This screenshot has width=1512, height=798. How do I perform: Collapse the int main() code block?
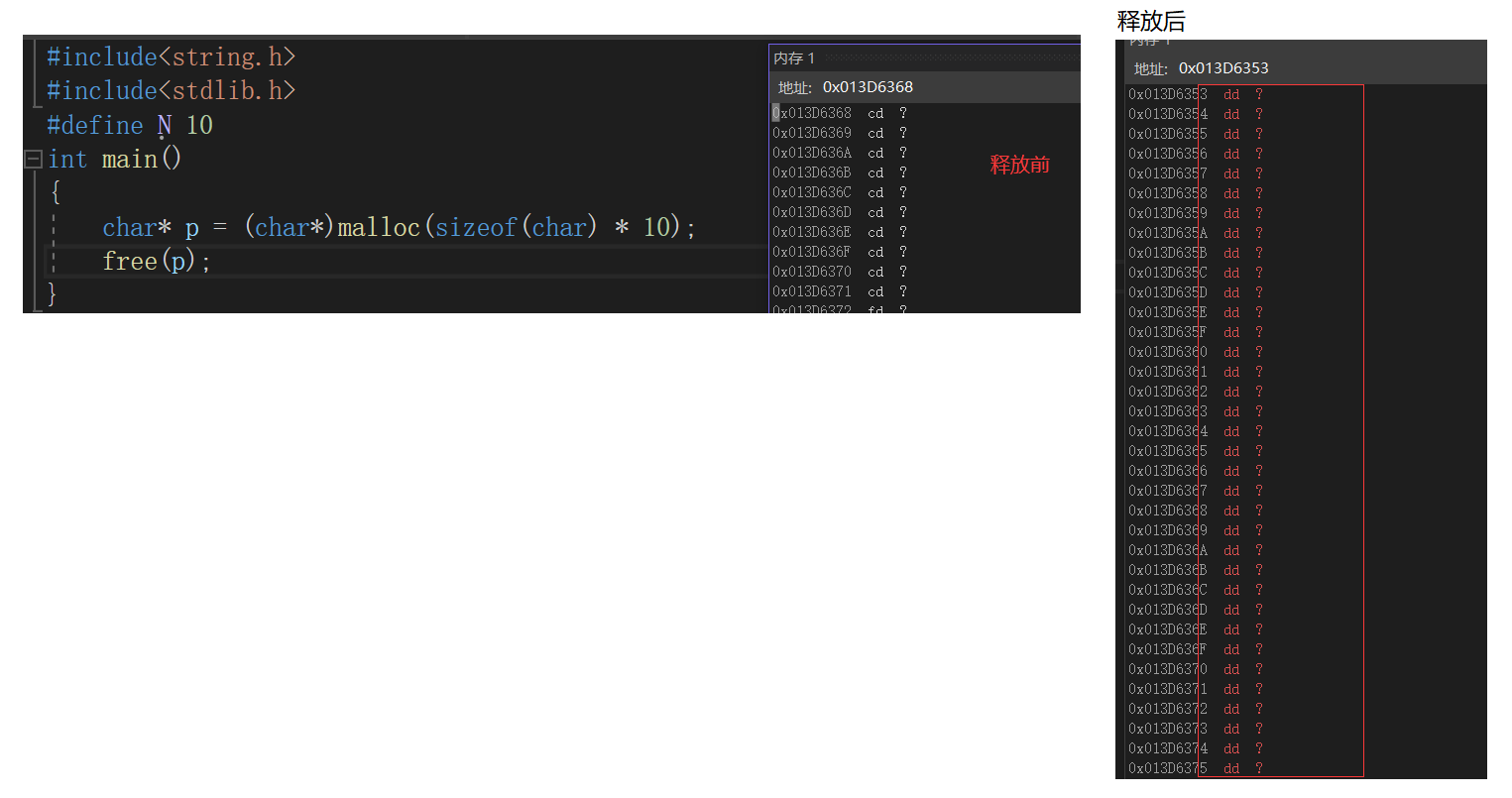tap(33, 159)
